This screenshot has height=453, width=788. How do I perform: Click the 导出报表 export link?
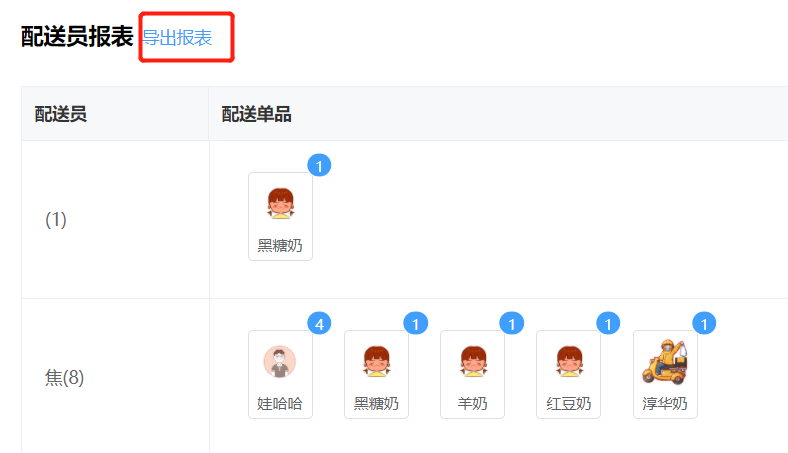(177, 38)
